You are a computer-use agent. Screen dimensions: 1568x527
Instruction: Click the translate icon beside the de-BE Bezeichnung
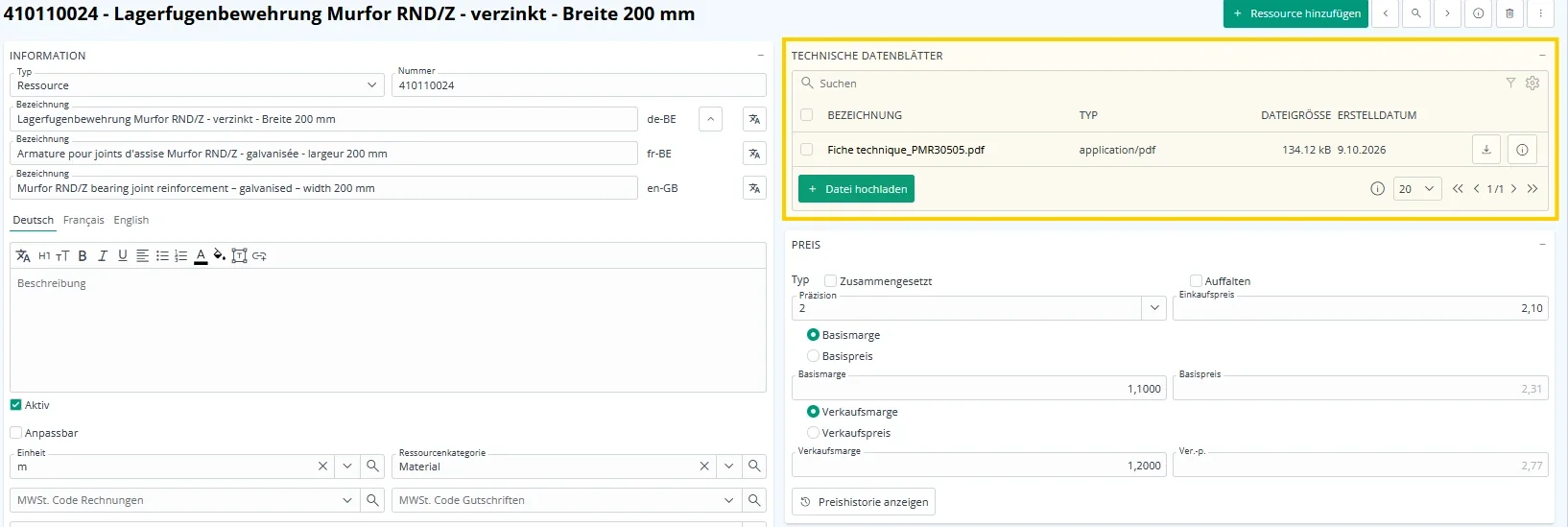pyautogui.click(x=754, y=119)
